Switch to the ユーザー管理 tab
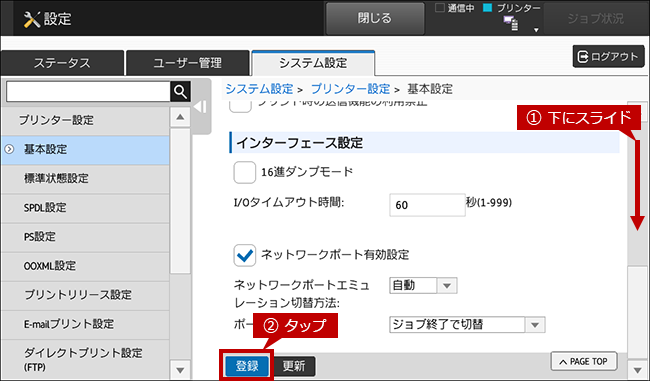The height and width of the screenshot is (381, 650). 187,63
